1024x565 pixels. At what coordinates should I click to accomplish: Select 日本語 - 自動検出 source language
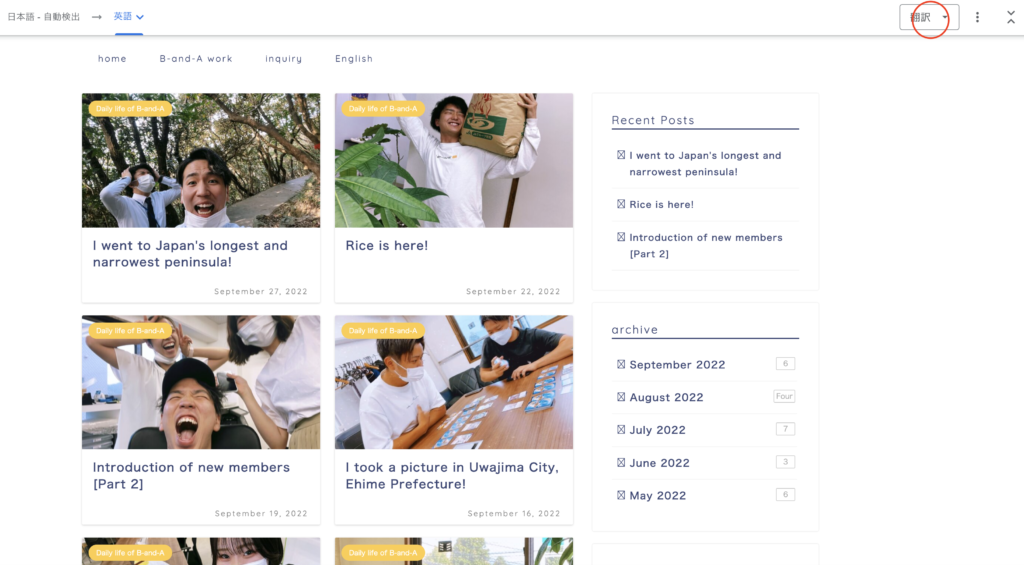pos(44,17)
